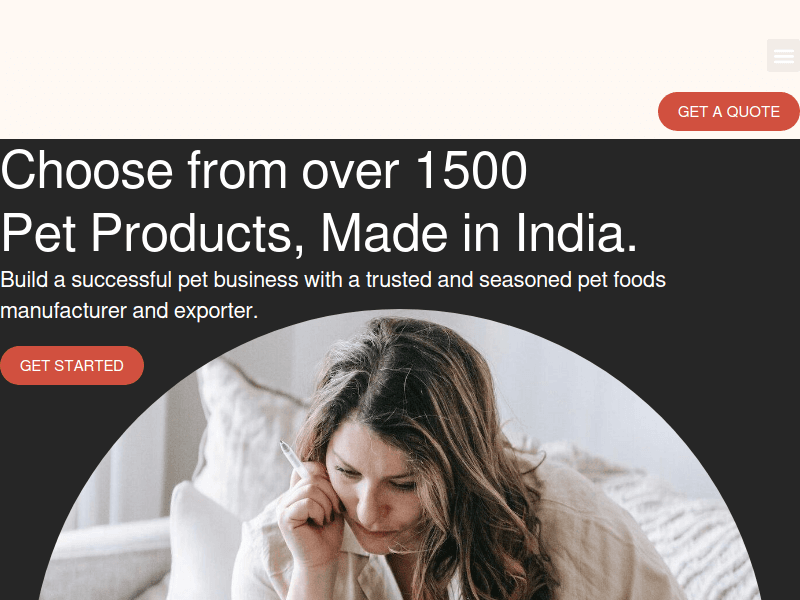This screenshot has width=800, height=600.
Task: Open the hamburger navigation menu
Action: pyautogui.click(x=783, y=55)
